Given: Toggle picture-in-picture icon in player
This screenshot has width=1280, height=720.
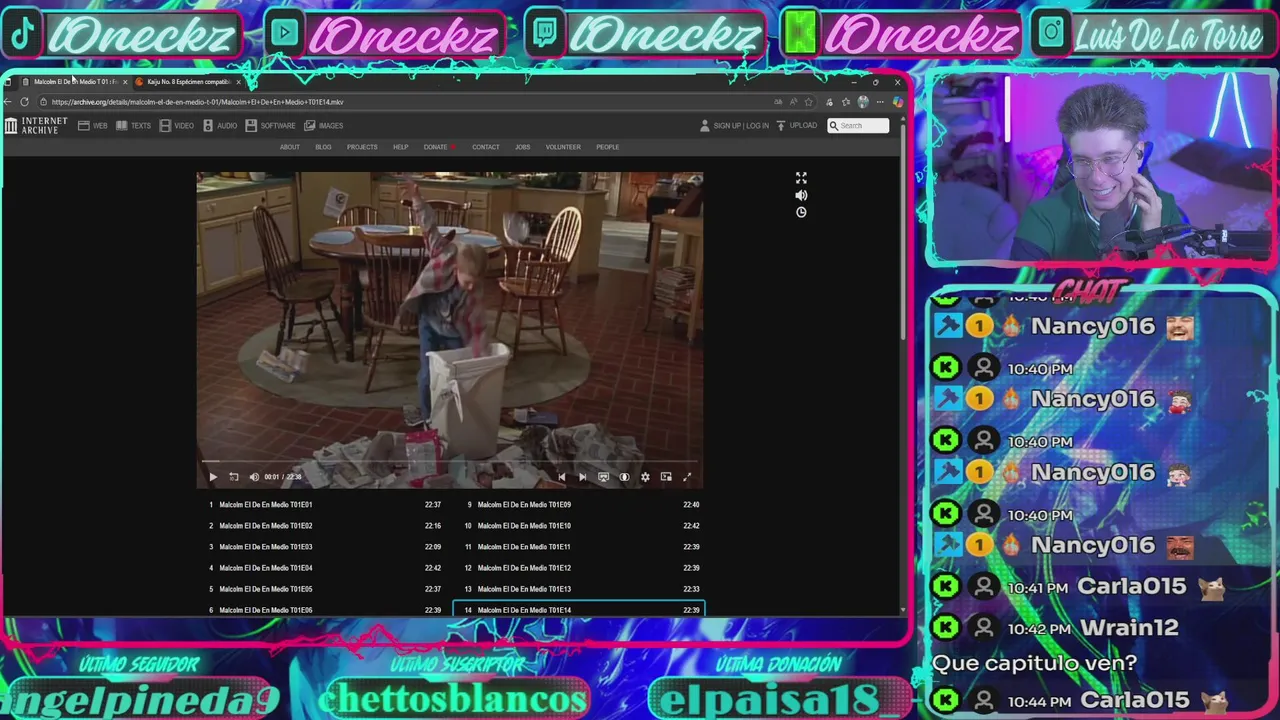Looking at the screenshot, I should click(x=666, y=477).
